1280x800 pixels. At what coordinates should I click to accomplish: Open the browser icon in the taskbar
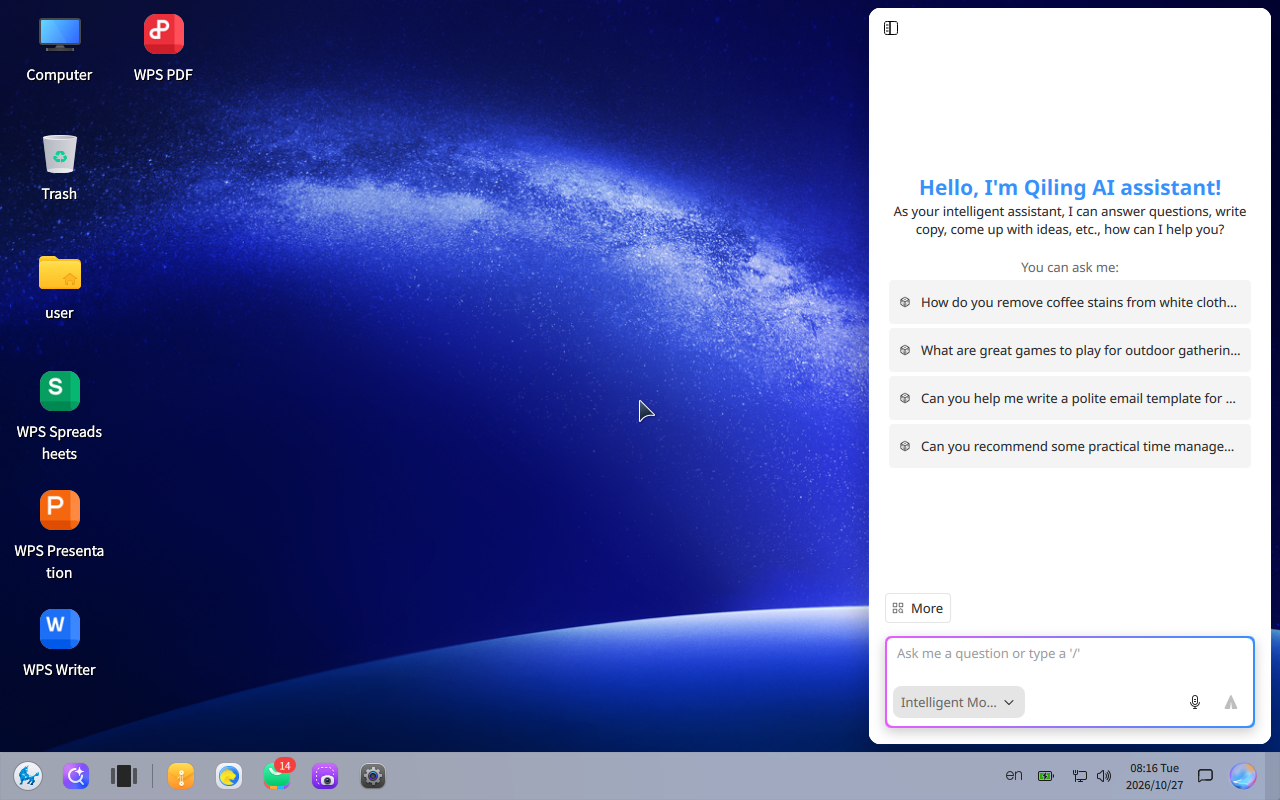(229, 776)
